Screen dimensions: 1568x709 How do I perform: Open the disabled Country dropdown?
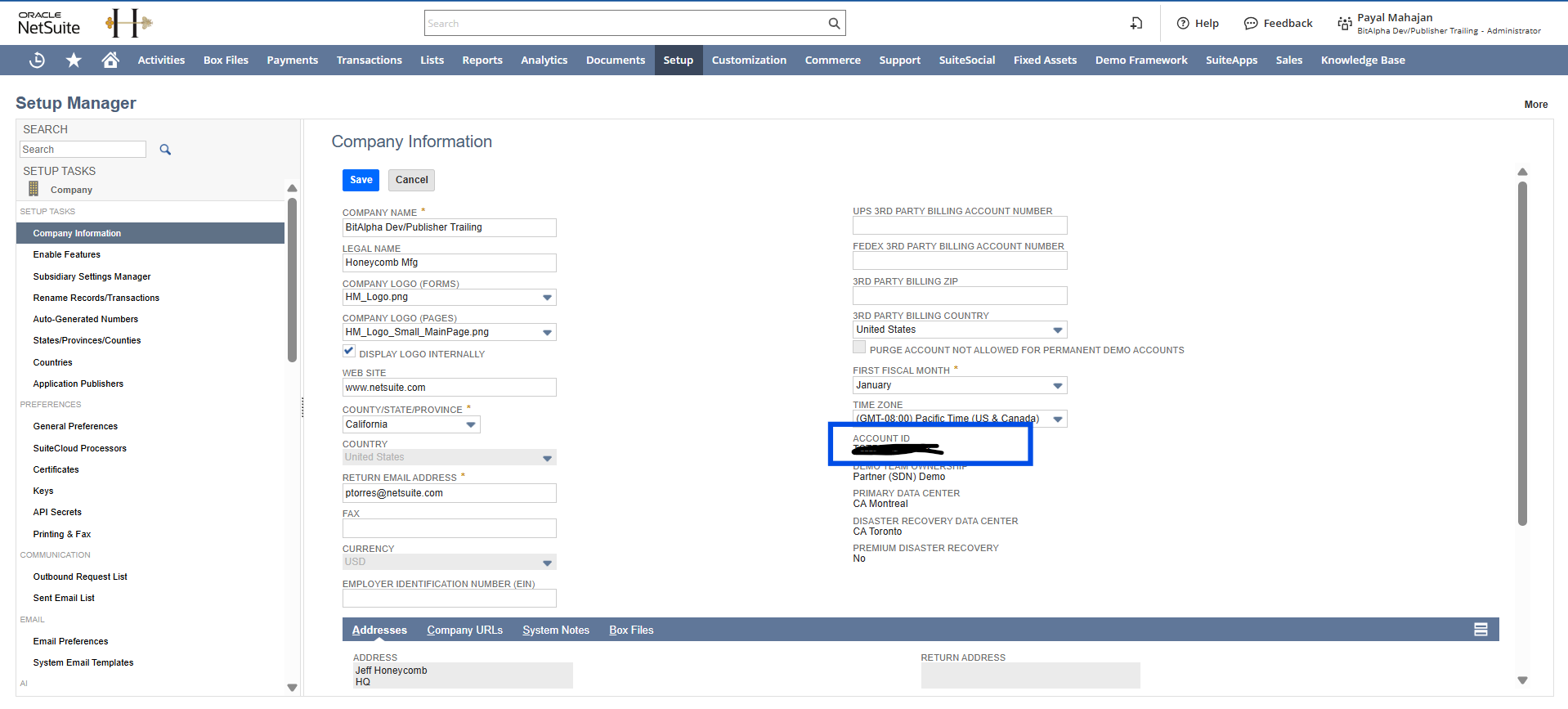pyautogui.click(x=547, y=458)
